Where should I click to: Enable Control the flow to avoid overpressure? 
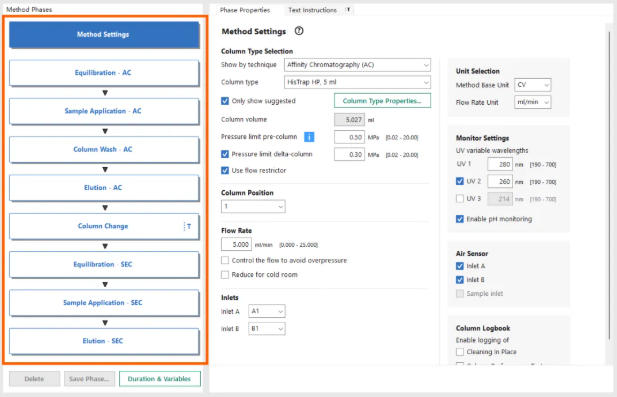[225, 260]
